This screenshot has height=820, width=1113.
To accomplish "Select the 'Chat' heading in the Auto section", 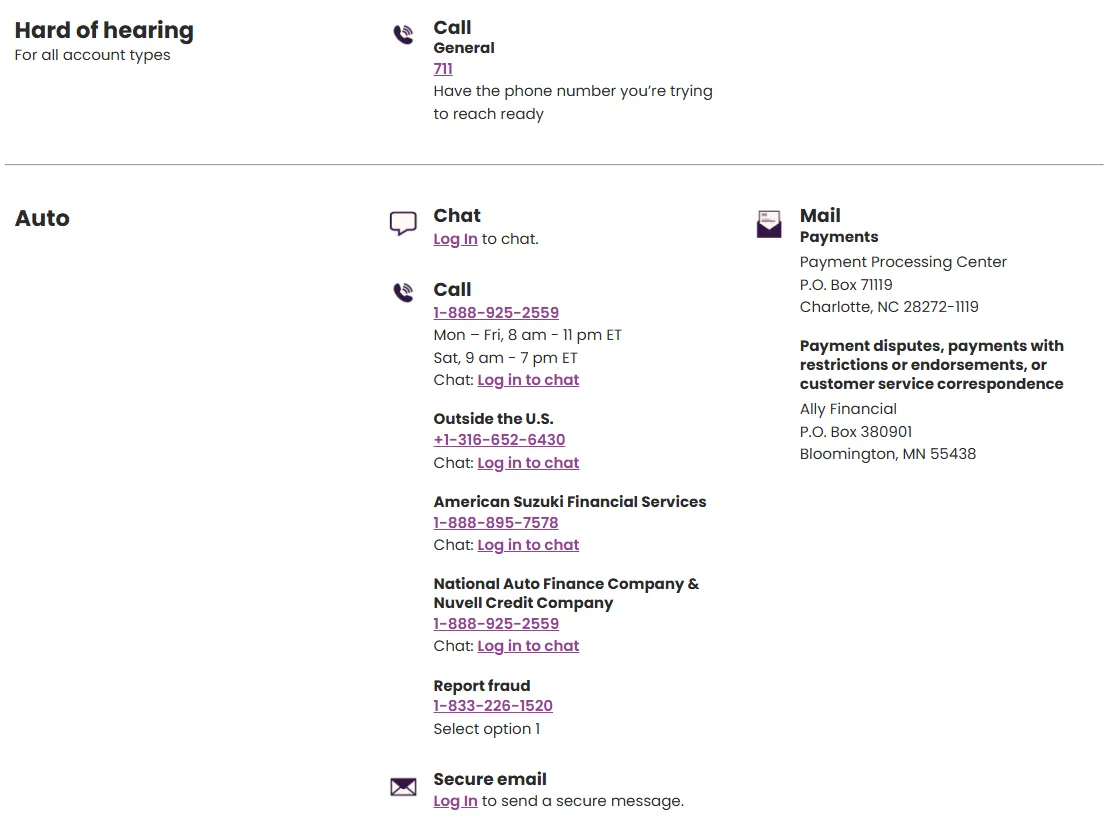I will pos(457,215).
